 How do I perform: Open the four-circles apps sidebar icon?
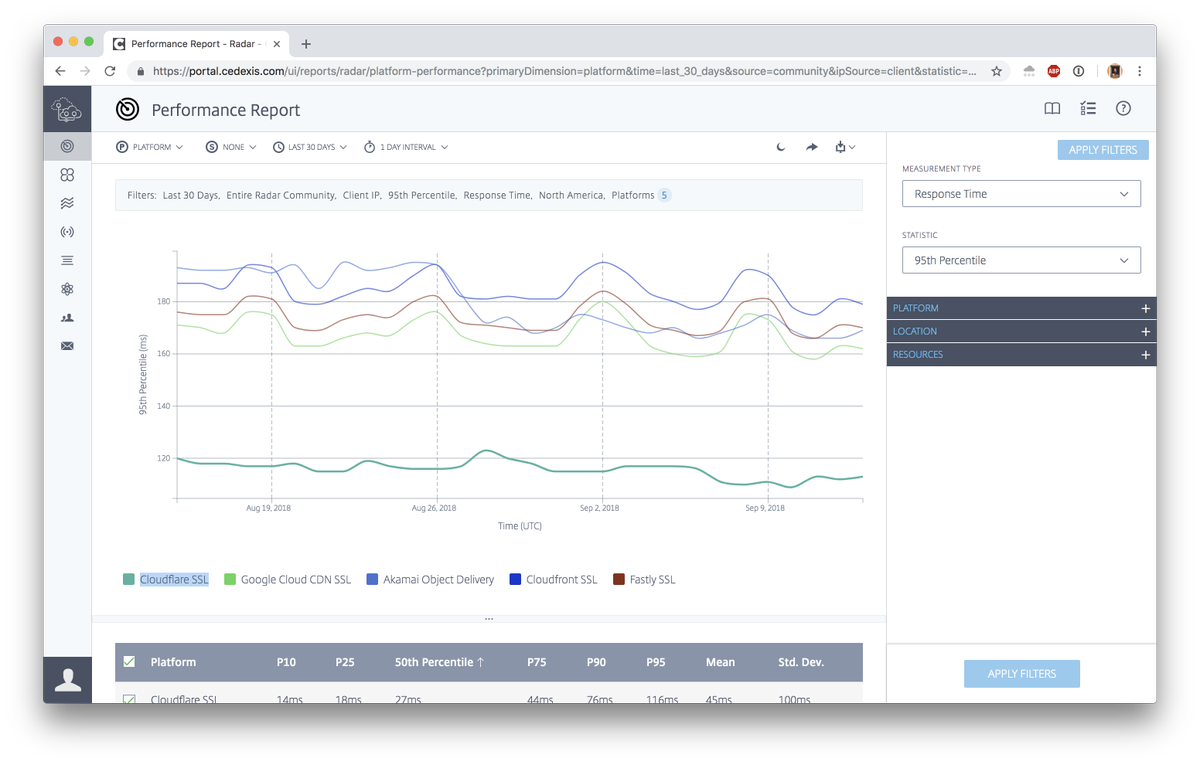tap(67, 174)
